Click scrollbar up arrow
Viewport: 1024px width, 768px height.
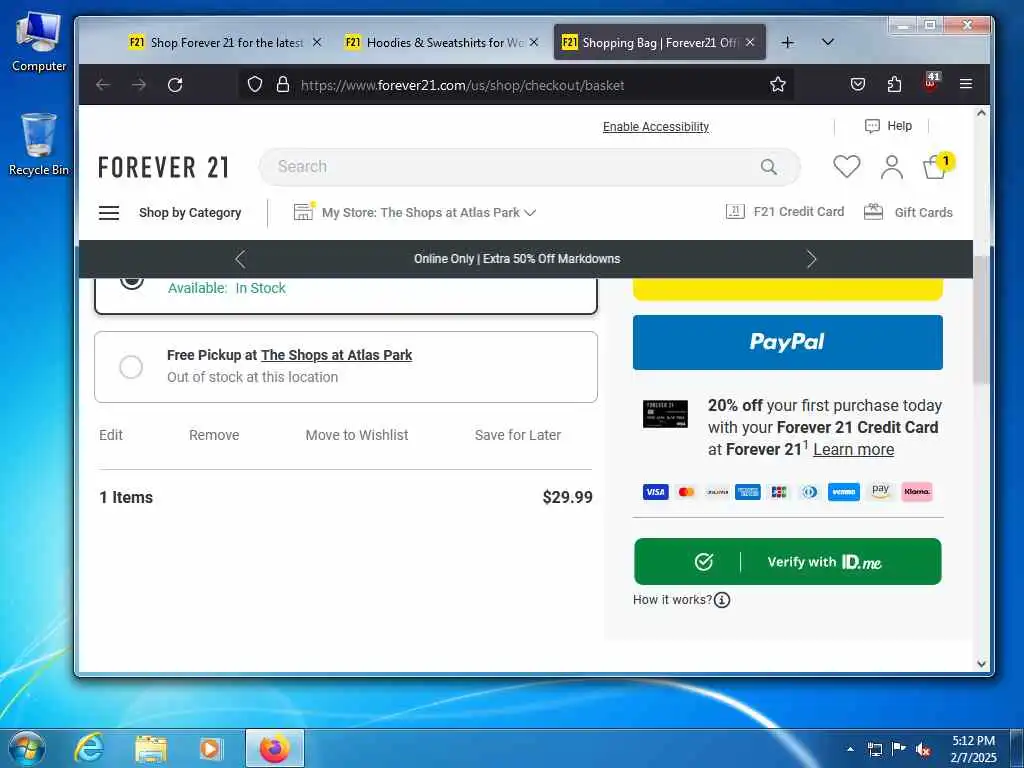click(x=981, y=113)
